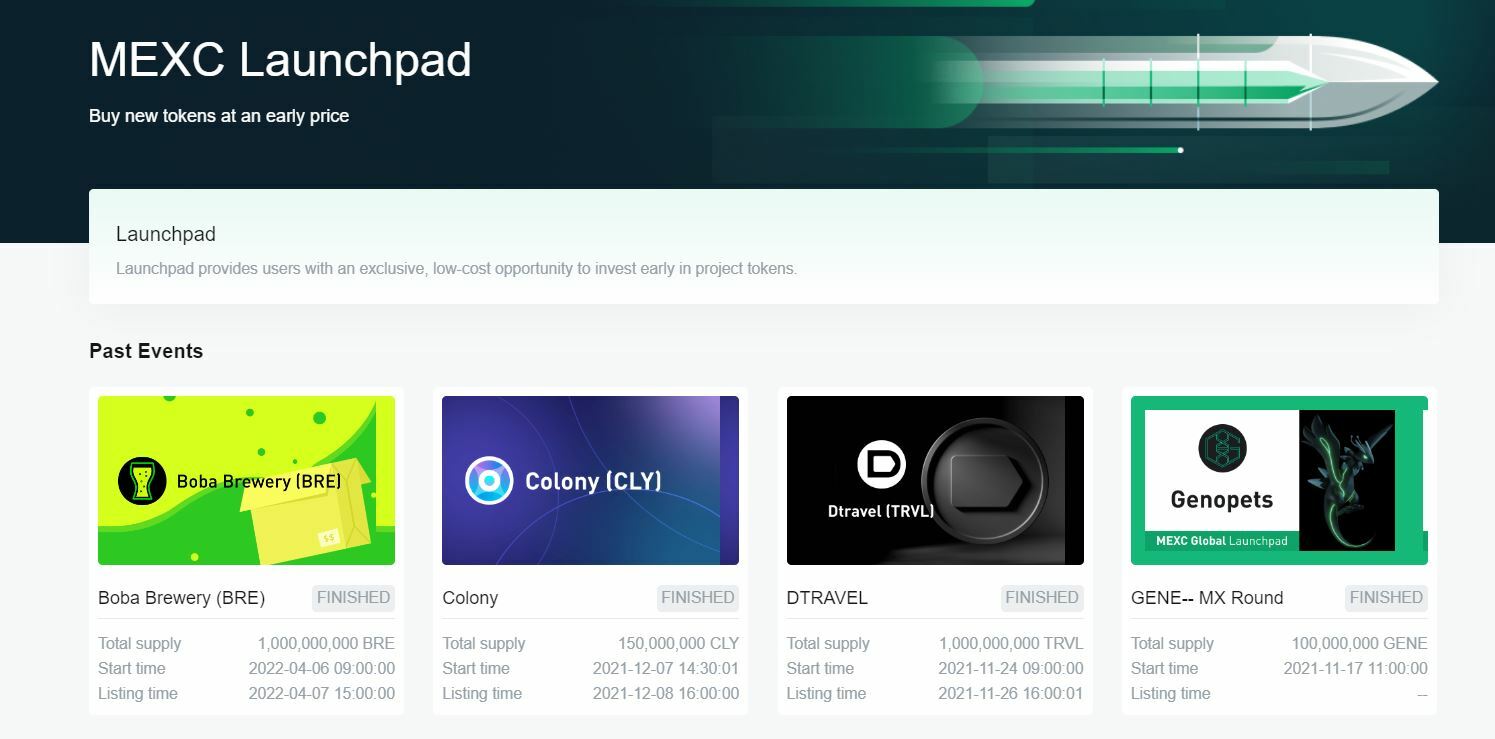This screenshot has height=739, width=1495.
Task: Open the DTRAVEL event title
Action: tap(827, 598)
